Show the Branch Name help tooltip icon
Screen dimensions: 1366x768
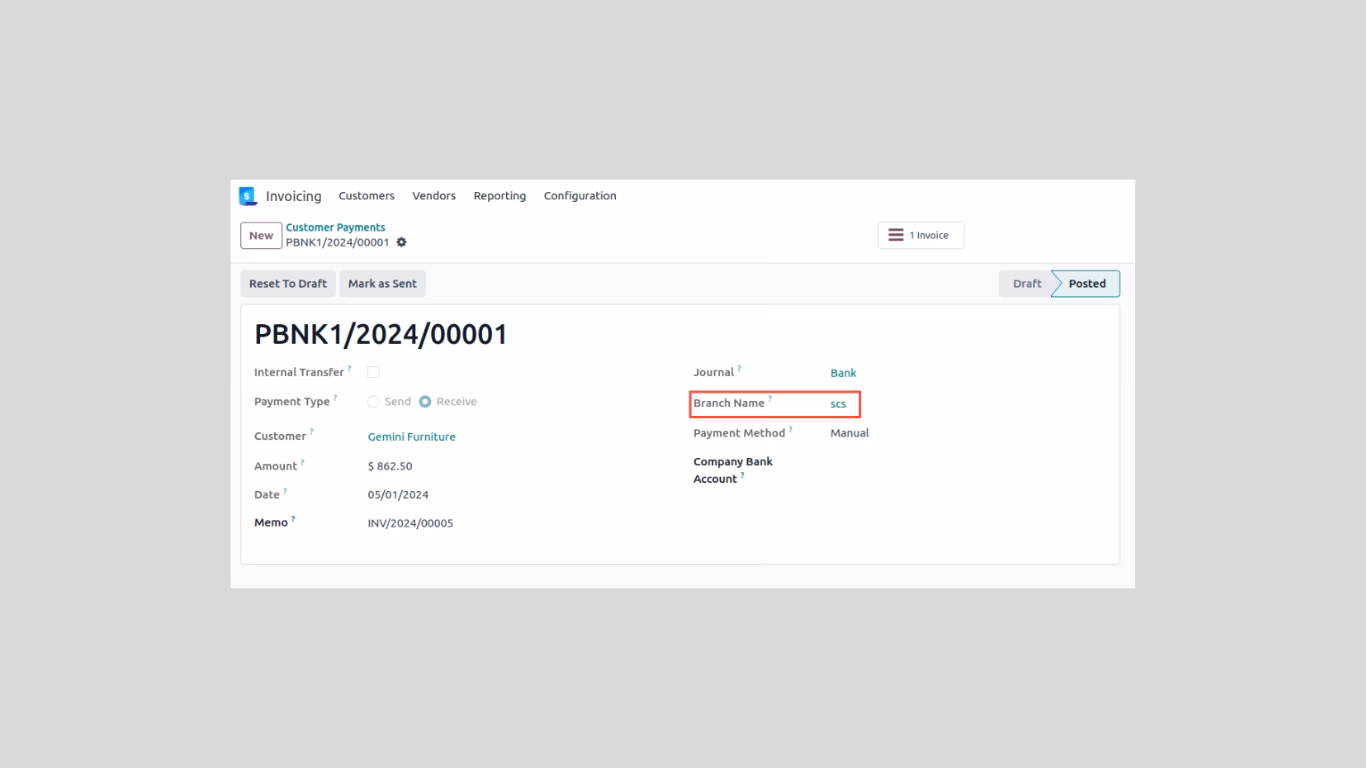[770, 399]
